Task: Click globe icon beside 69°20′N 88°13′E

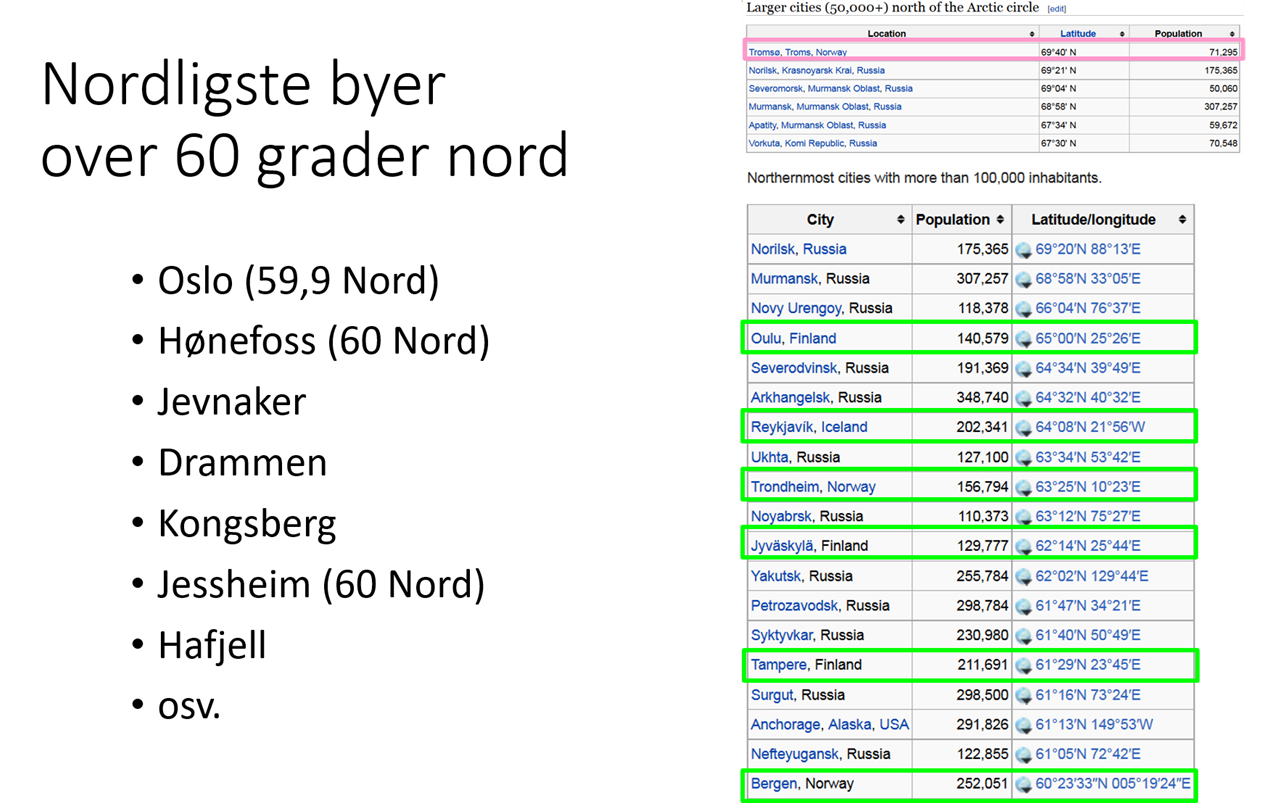Action: pos(1024,250)
